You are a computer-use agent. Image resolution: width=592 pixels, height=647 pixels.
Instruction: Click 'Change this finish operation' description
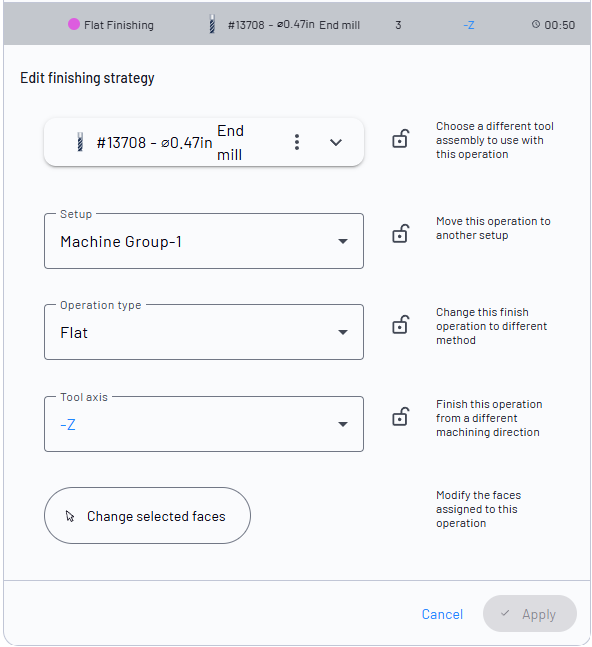[491, 326]
